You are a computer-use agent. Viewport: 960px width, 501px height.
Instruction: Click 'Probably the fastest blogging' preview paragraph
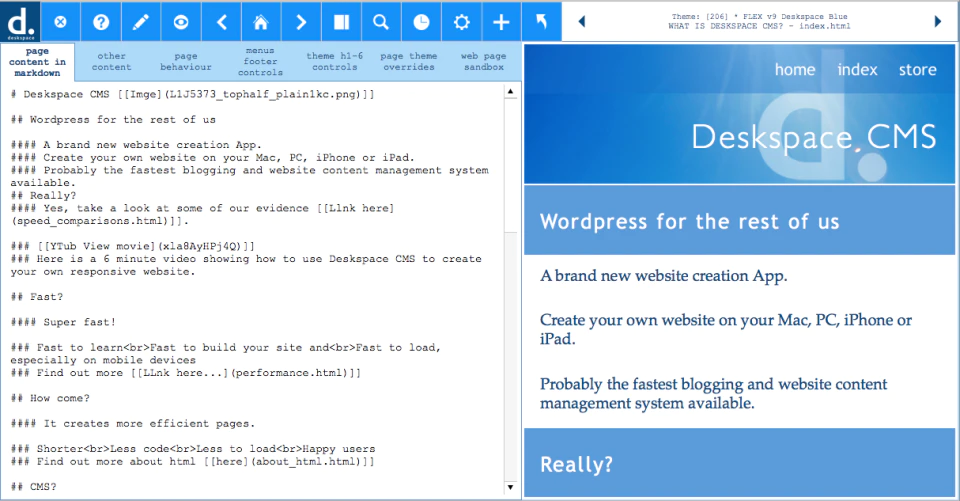point(713,393)
